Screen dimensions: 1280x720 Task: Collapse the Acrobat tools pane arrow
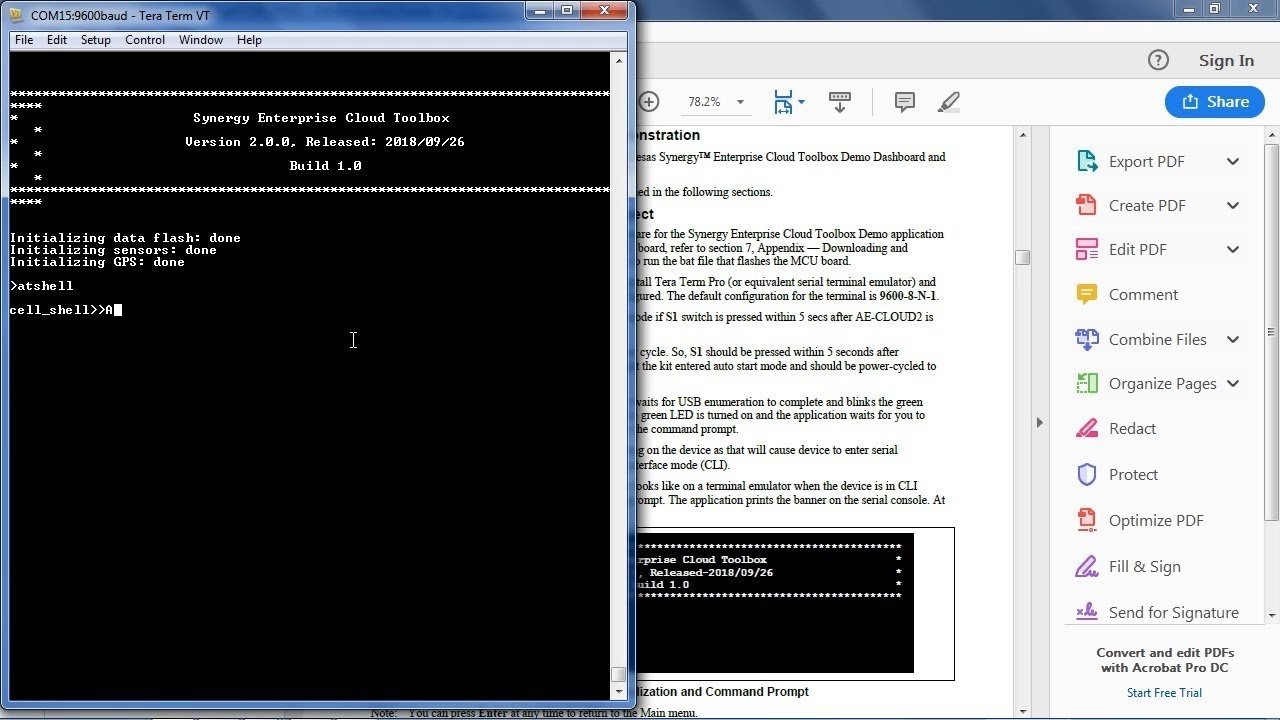pos(1040,423)
